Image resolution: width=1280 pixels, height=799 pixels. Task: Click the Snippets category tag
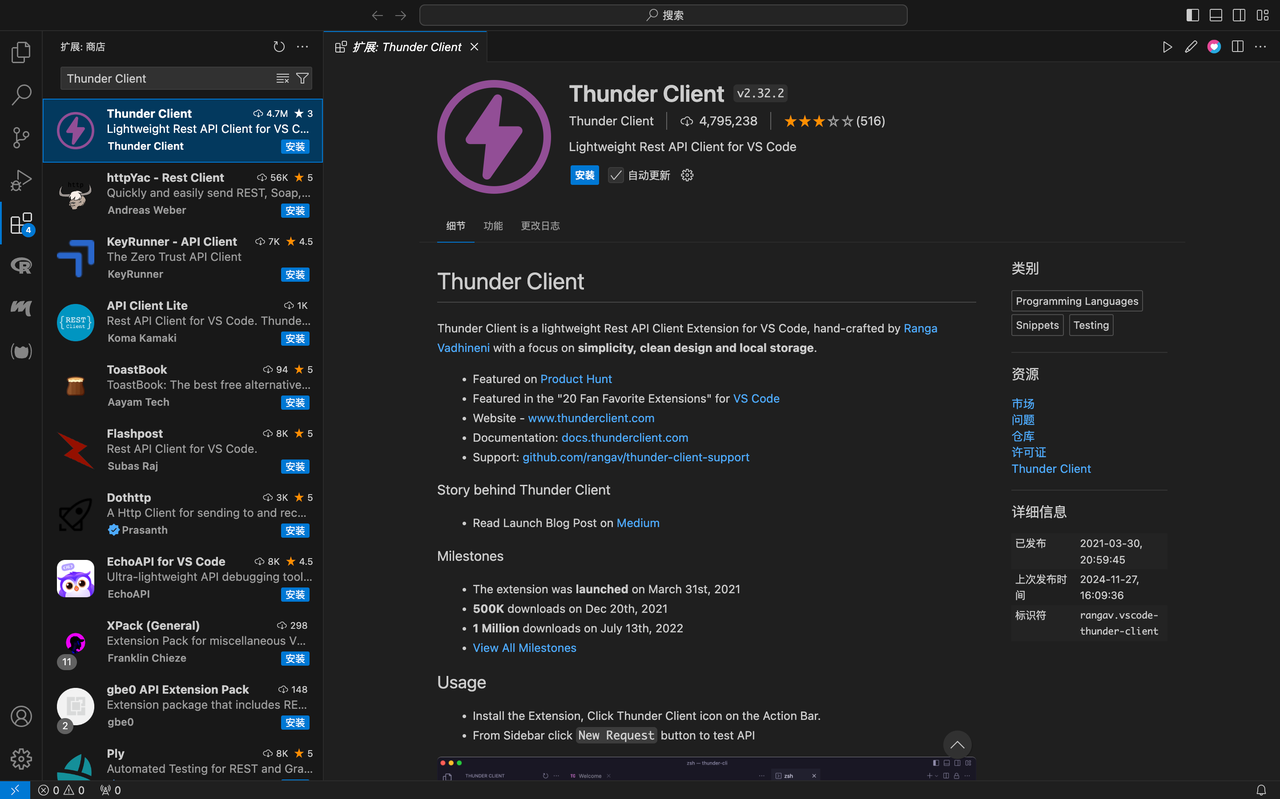coord(1037,325)
